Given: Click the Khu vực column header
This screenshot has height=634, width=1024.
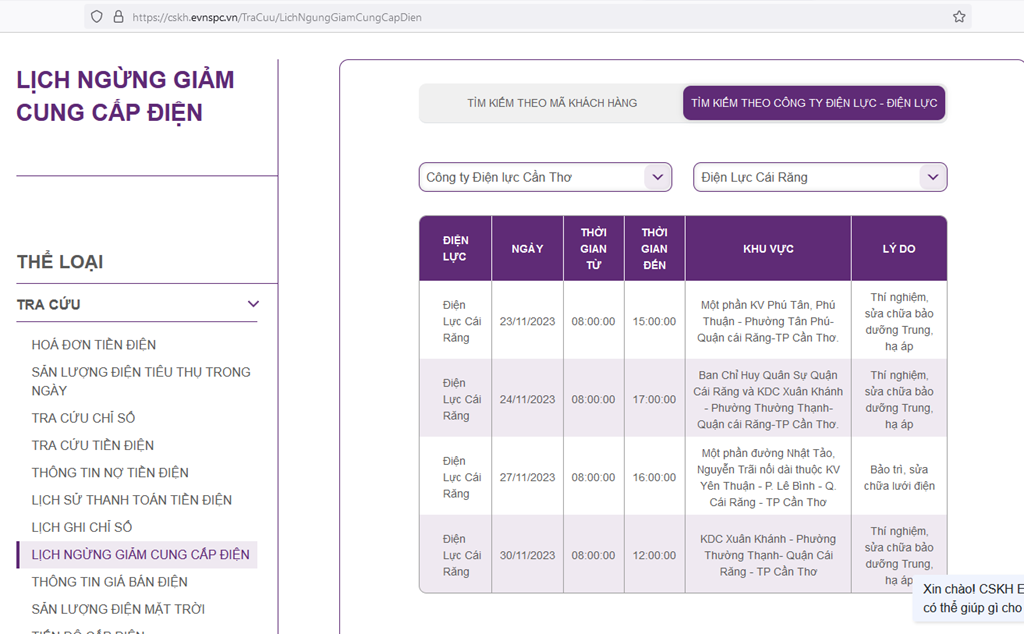Looking at the screenshot, I should click(769, 249).
